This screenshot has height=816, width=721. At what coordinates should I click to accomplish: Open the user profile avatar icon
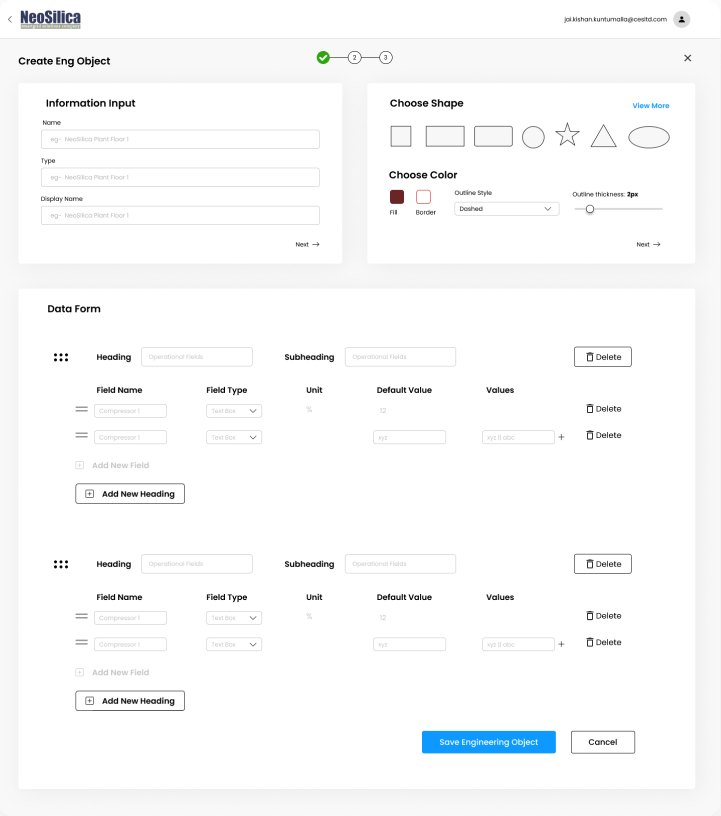point(681,19)
